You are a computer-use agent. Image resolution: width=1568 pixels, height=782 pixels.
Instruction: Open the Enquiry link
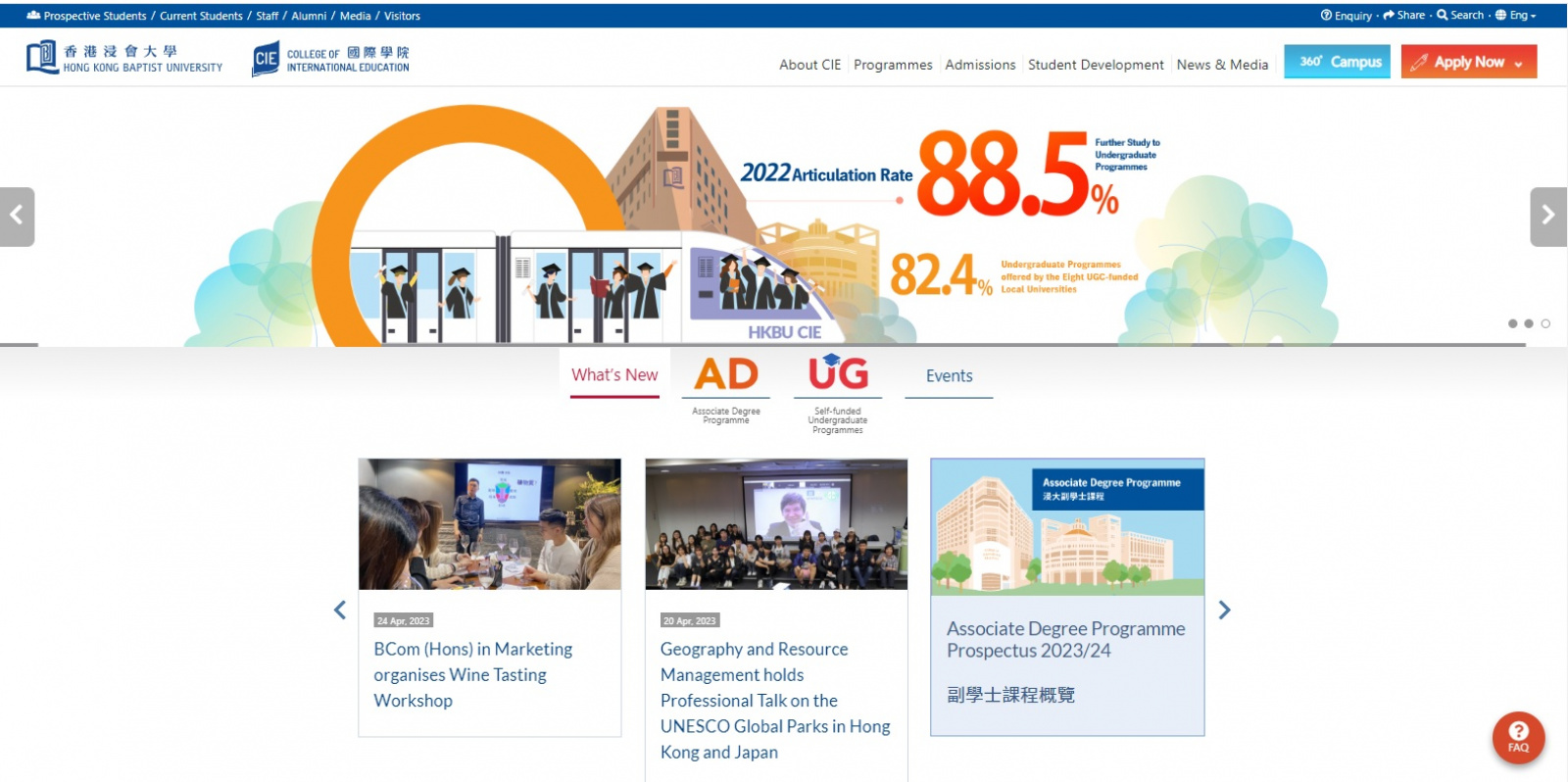point(1346,16)
